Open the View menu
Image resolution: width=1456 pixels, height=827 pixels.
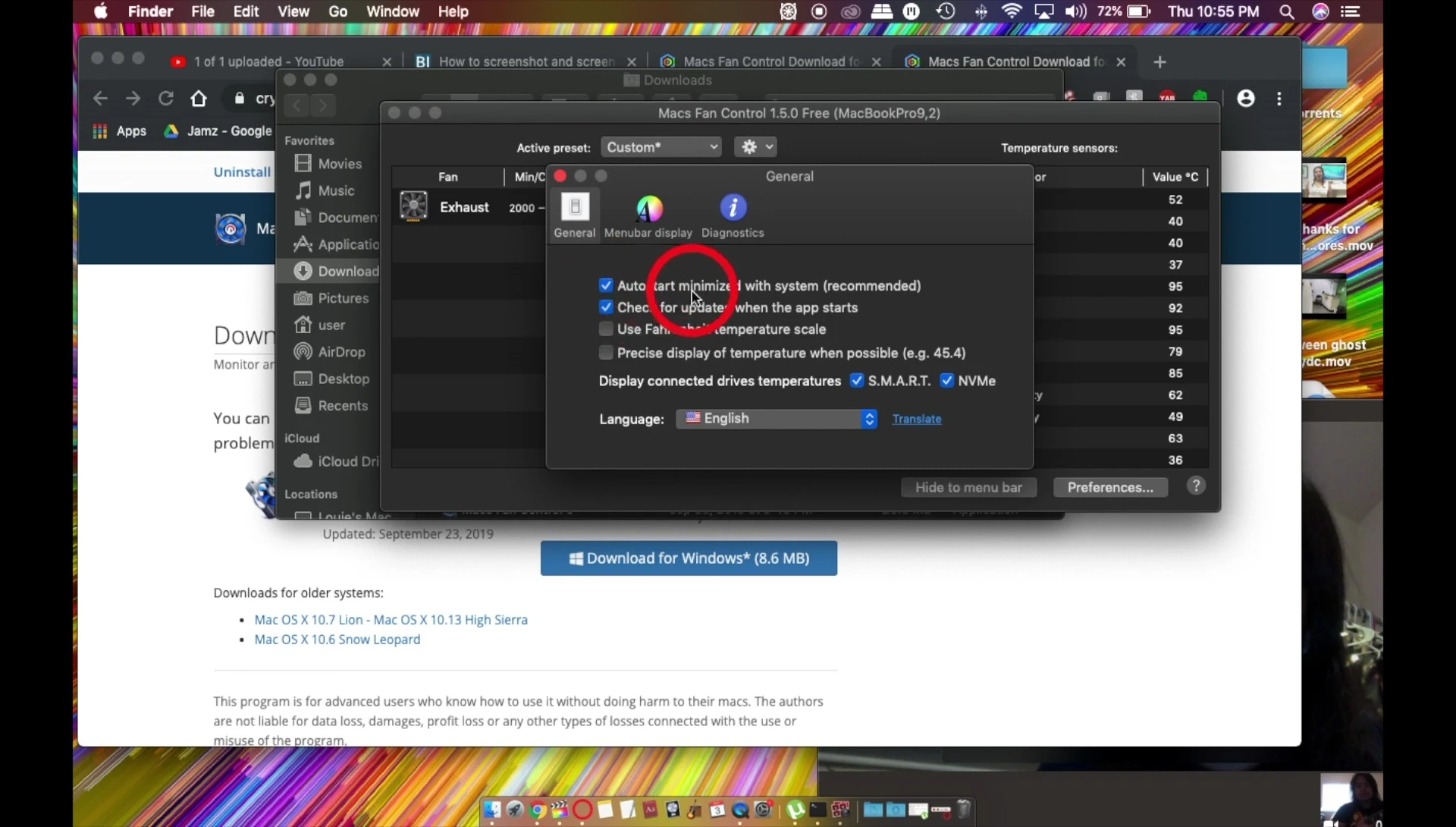pos(293,11)
